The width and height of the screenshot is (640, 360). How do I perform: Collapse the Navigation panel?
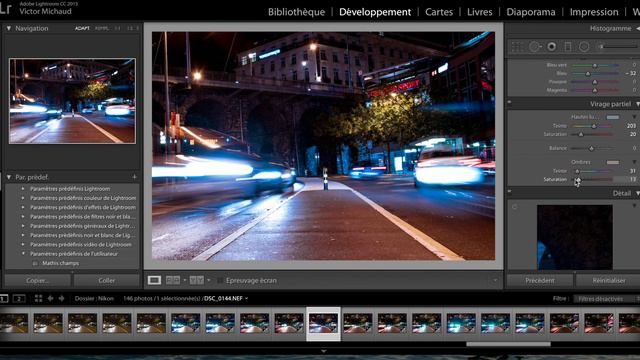point(9,28)
